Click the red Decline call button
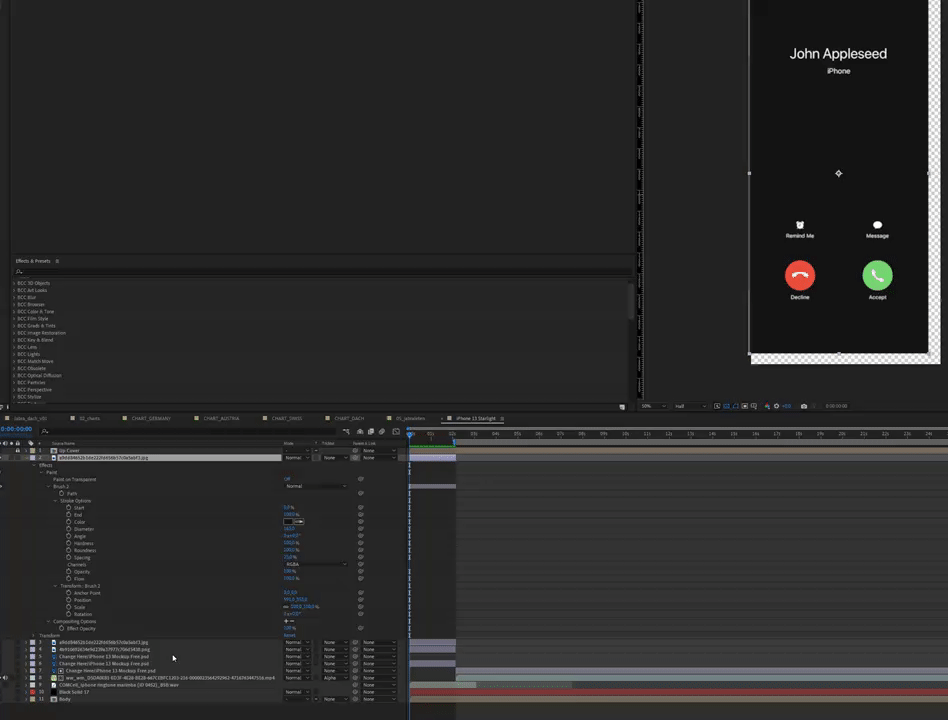 [x=800, y=275]
